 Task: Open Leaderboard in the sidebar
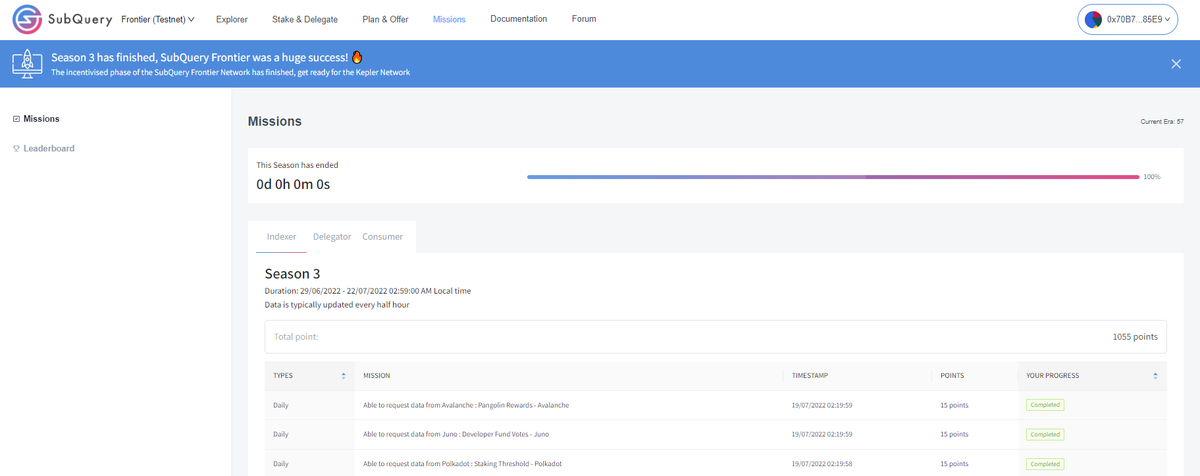click(x=49, y=148)
